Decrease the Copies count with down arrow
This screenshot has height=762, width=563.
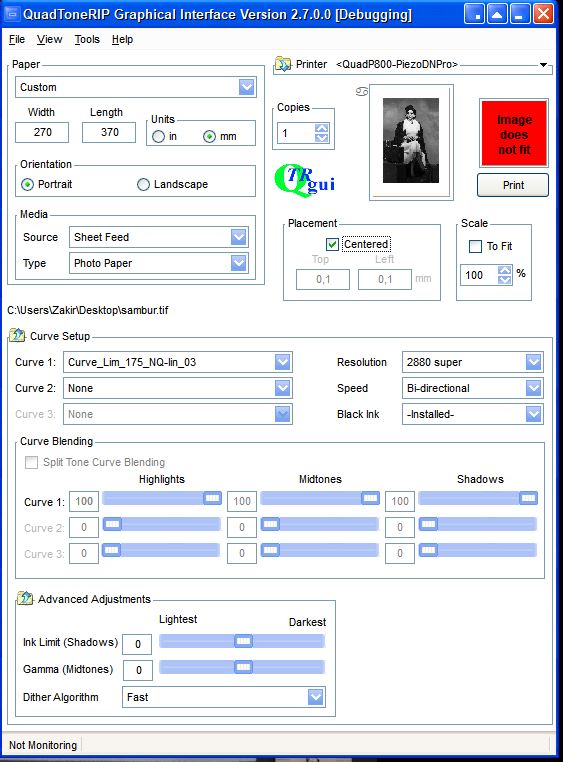click(322, 138)
